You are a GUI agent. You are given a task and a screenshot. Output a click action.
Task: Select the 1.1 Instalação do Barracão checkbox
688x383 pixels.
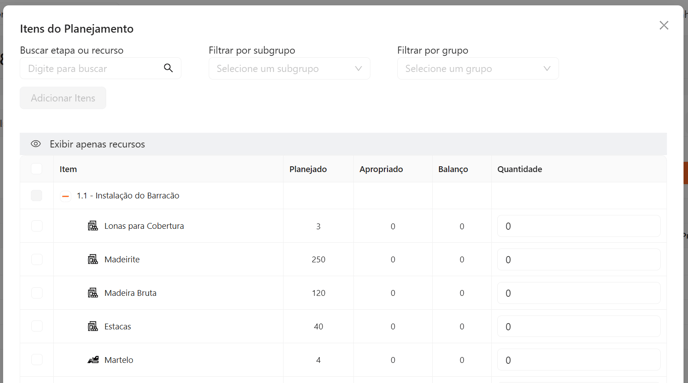click(36, 195)
